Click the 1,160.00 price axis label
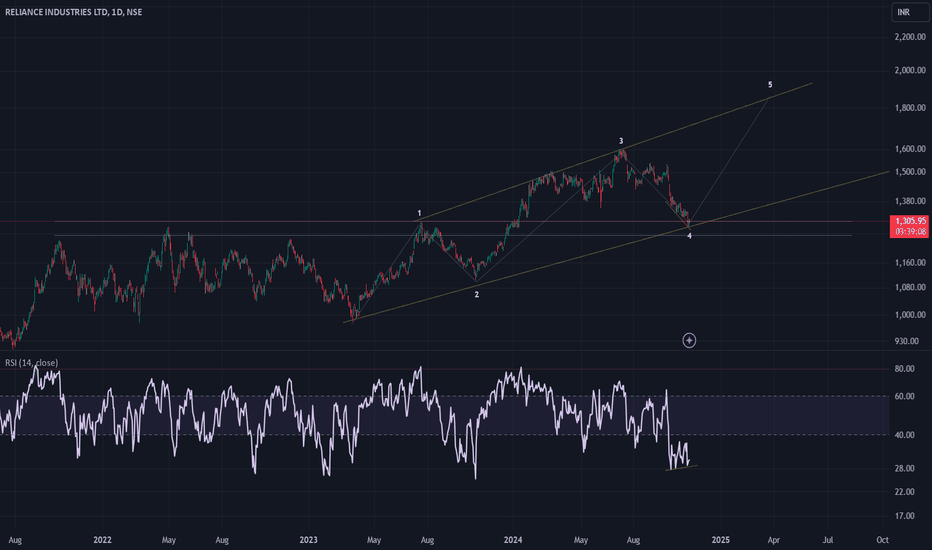932x550 pixels. (x=910, y=262)
